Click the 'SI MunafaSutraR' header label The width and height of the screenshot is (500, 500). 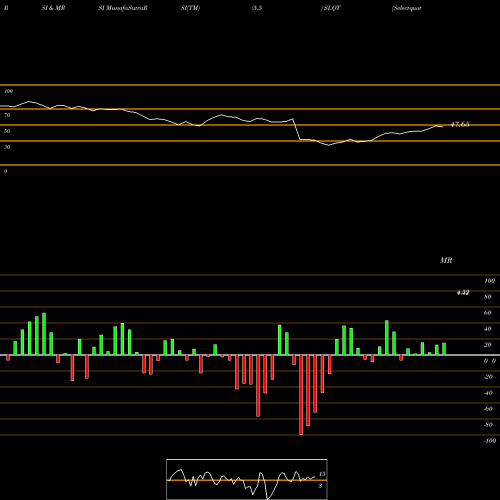(123, 8)
